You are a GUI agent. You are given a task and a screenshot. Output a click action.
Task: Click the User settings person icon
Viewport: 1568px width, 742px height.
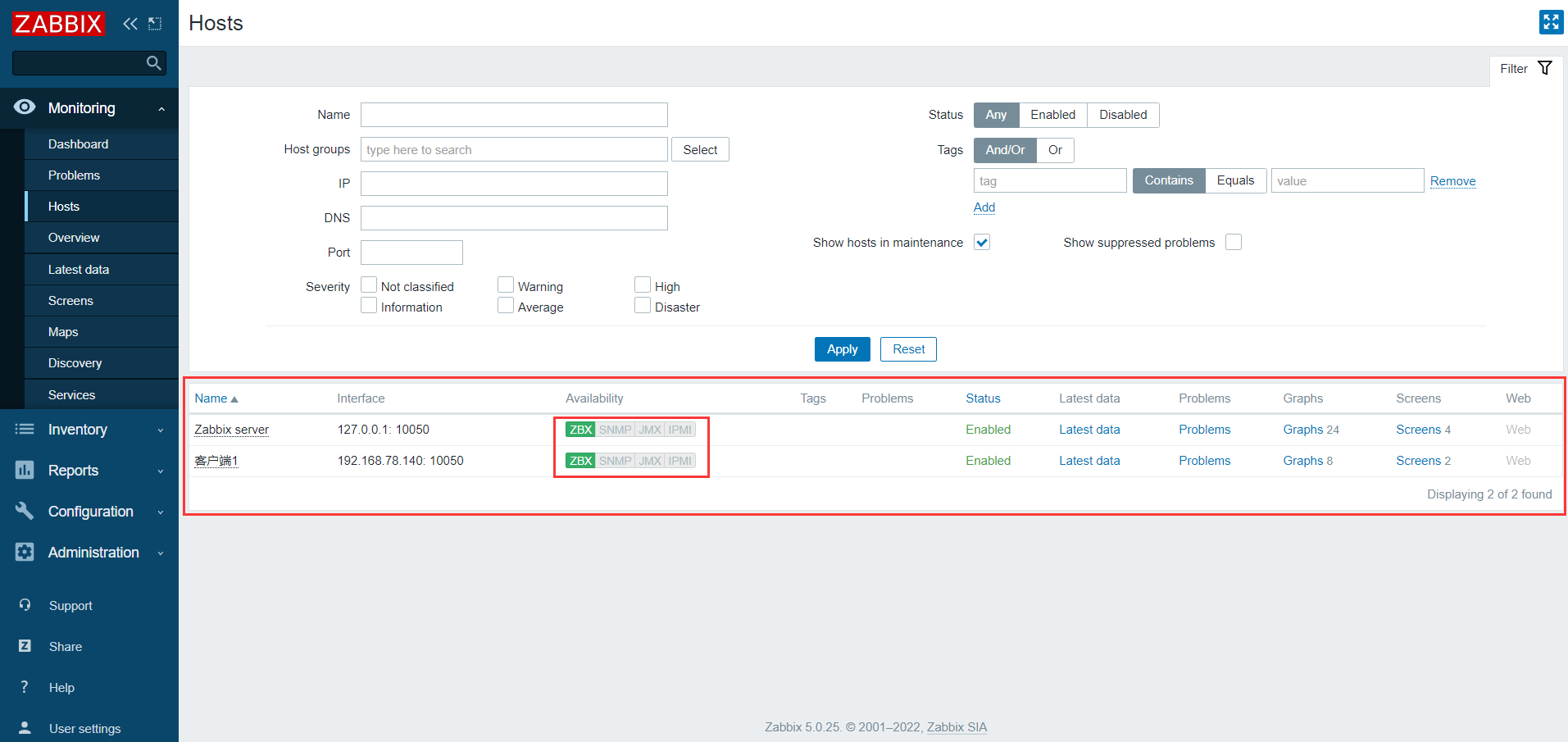click(25, 727)
